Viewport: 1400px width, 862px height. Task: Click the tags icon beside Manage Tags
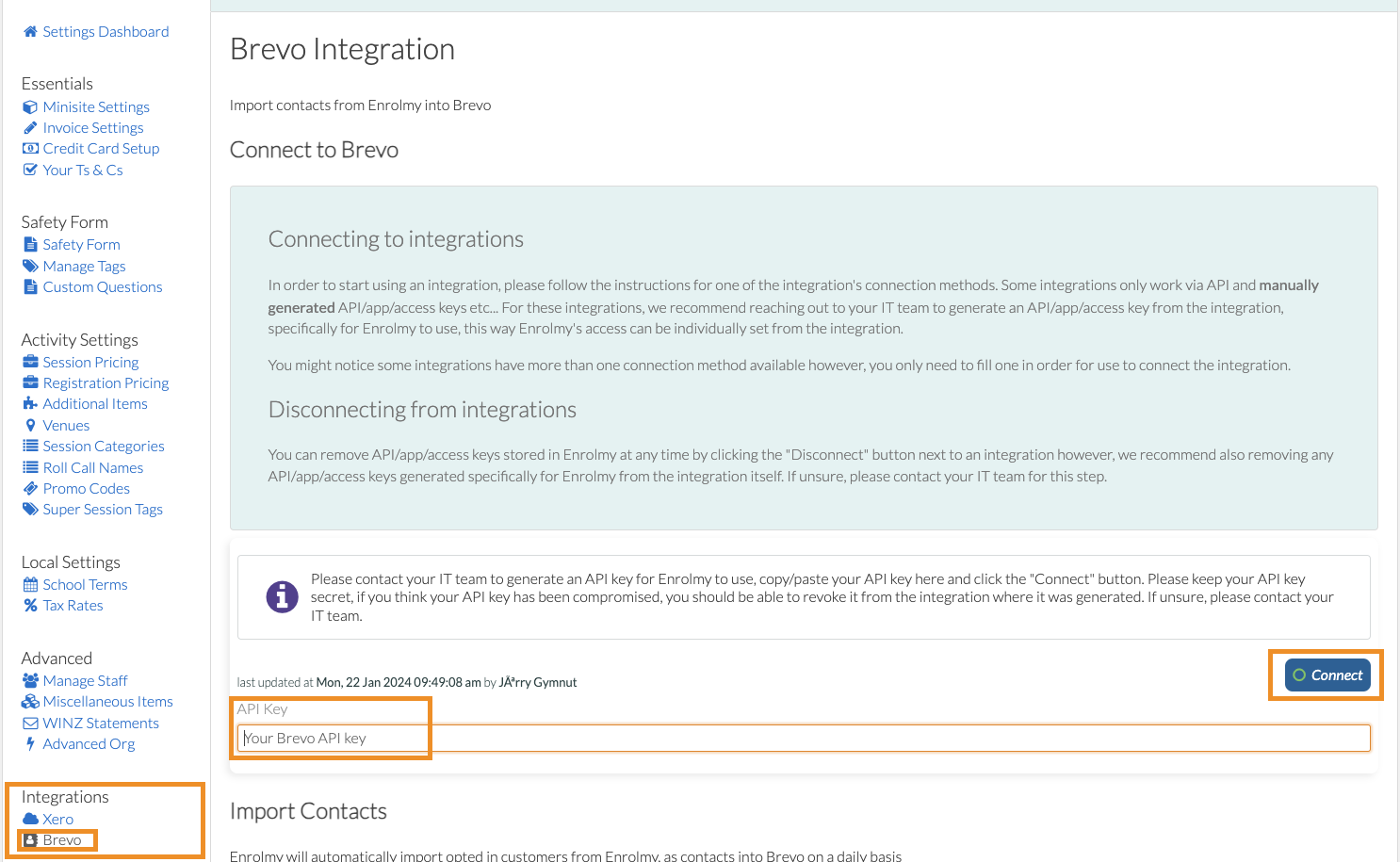point(30,267)
